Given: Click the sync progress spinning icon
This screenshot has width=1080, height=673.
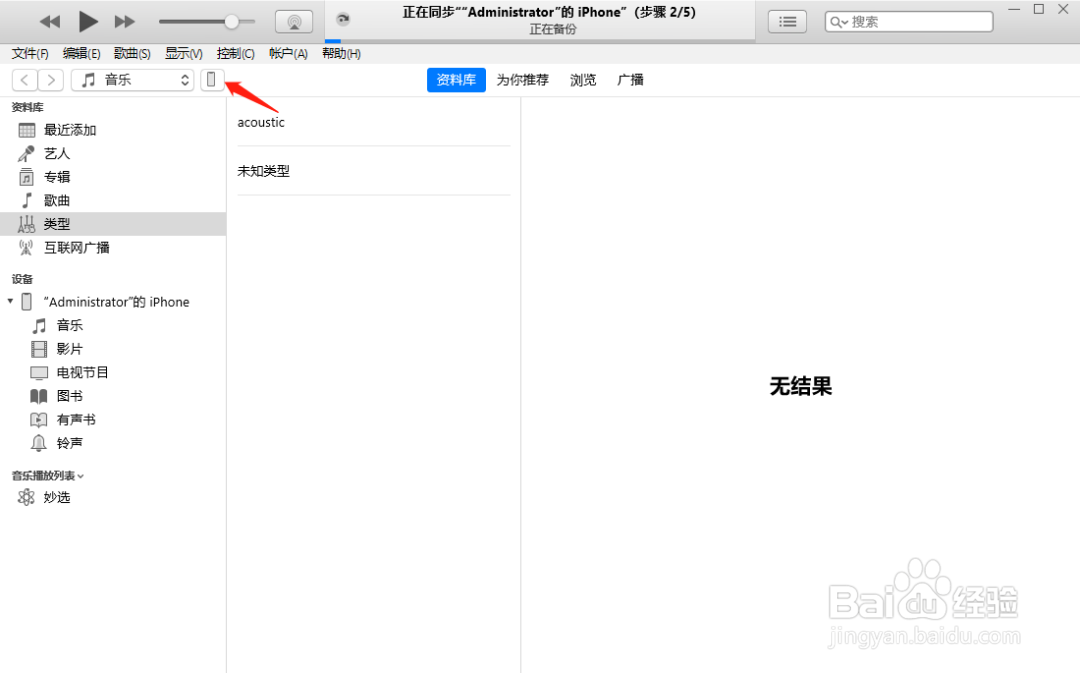Looking at the screenshot, I should point(342,19).
